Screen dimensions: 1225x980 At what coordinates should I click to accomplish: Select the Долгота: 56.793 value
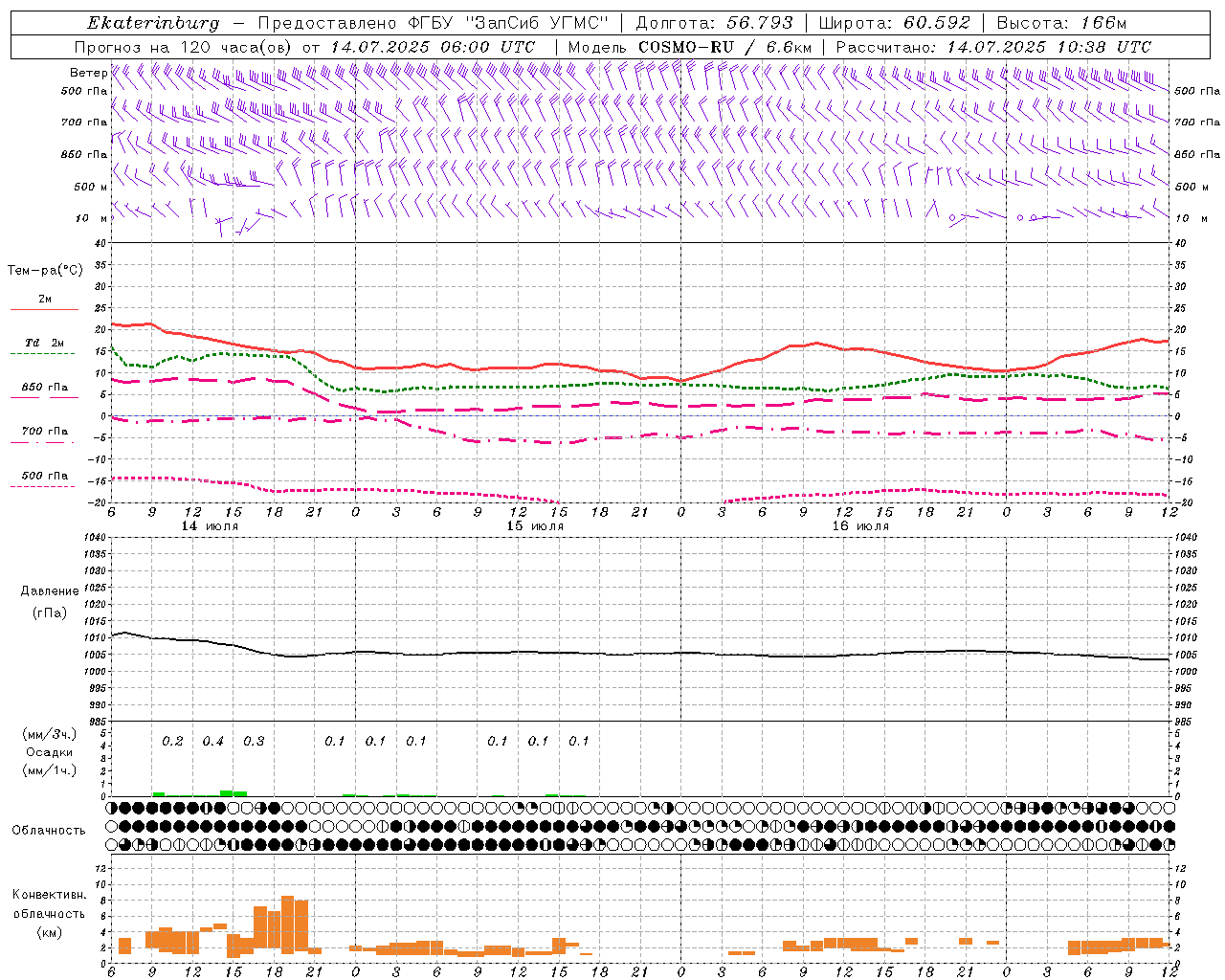click(x=713, y=23)
